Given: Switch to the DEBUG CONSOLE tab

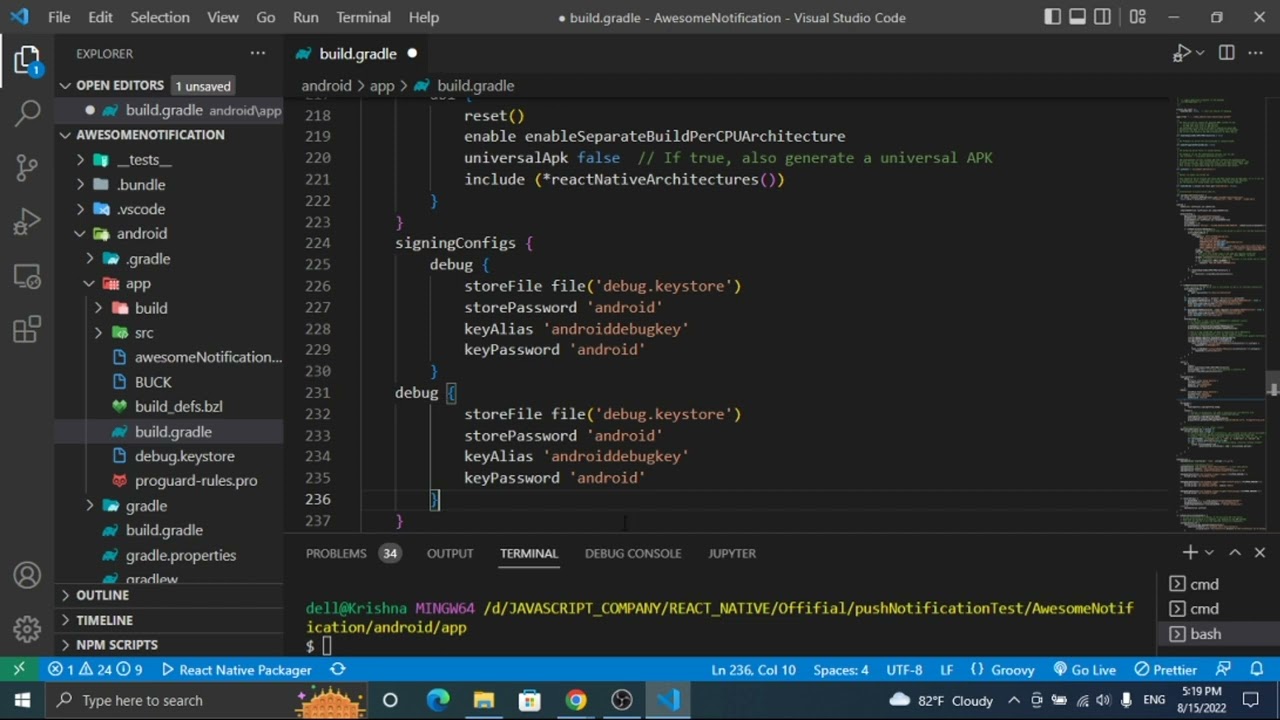Looking at the screenshot, I should point(633,553).
